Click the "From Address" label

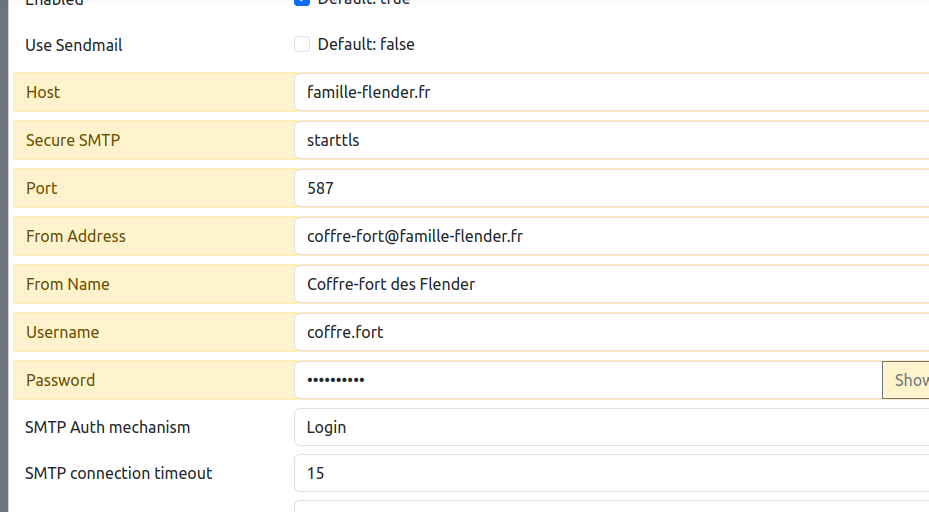tap(76, 236)
